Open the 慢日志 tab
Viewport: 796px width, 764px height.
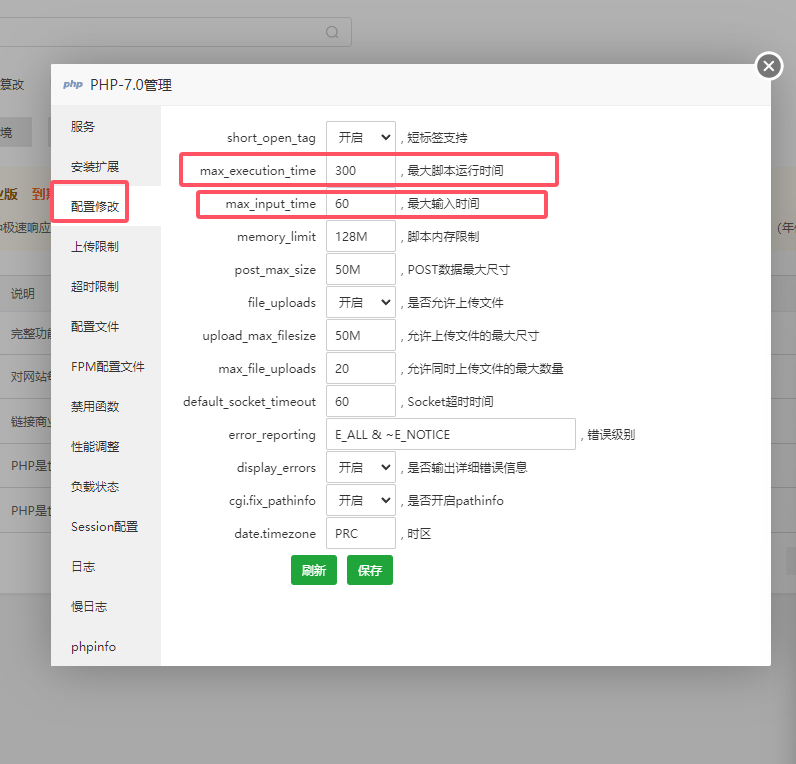pos(106,606)
